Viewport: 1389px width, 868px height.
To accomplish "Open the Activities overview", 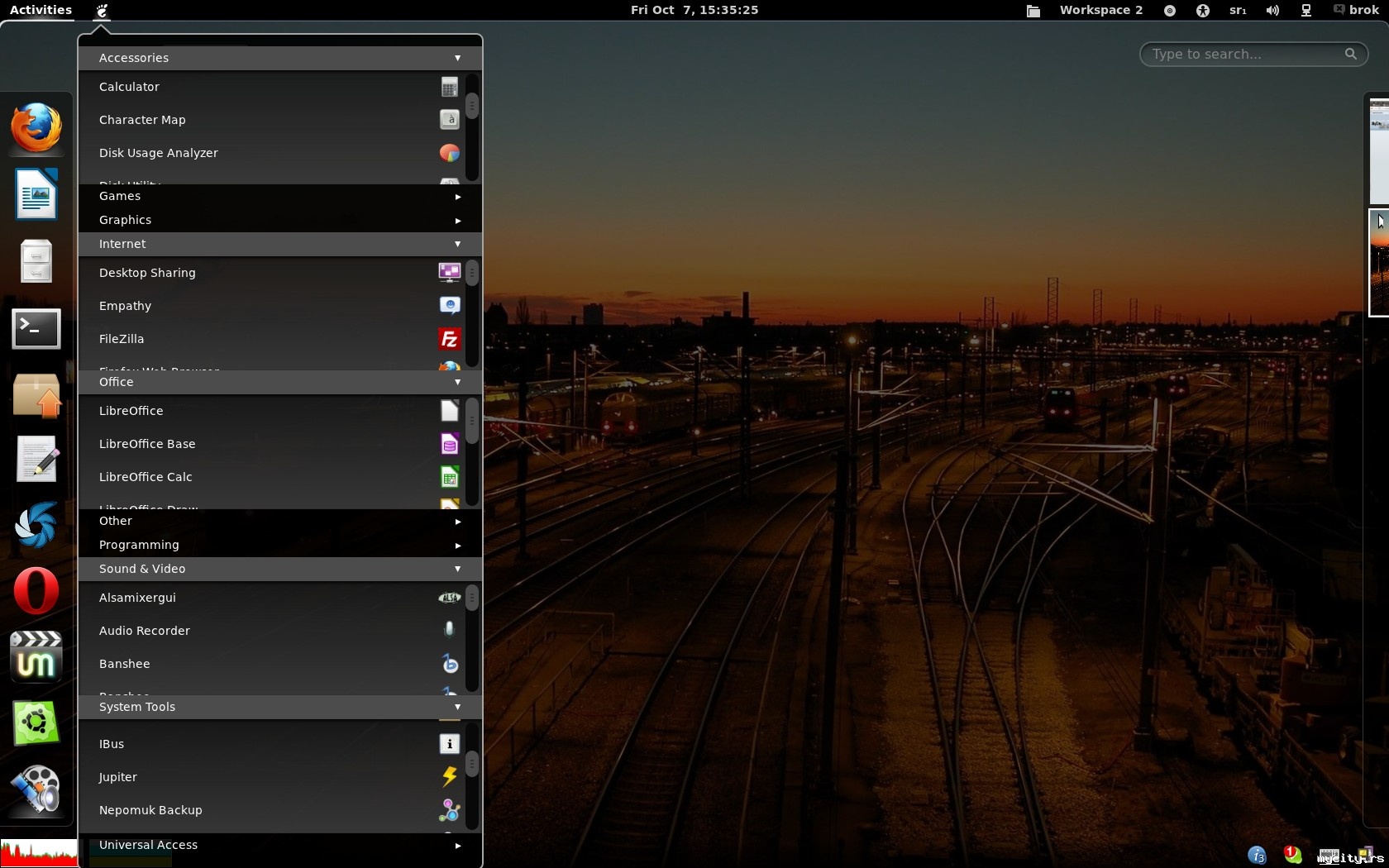I will pos(41,10).
